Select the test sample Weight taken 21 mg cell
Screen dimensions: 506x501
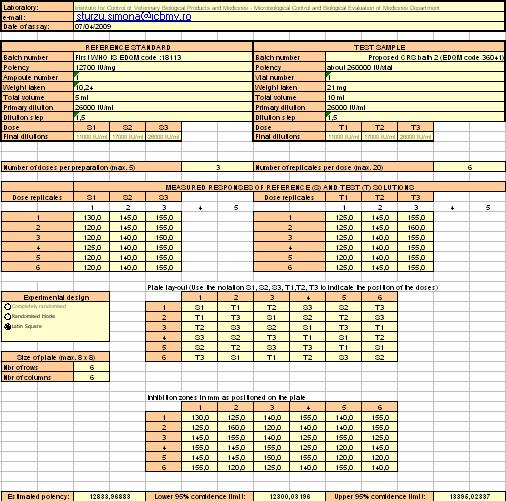(415, 87)
